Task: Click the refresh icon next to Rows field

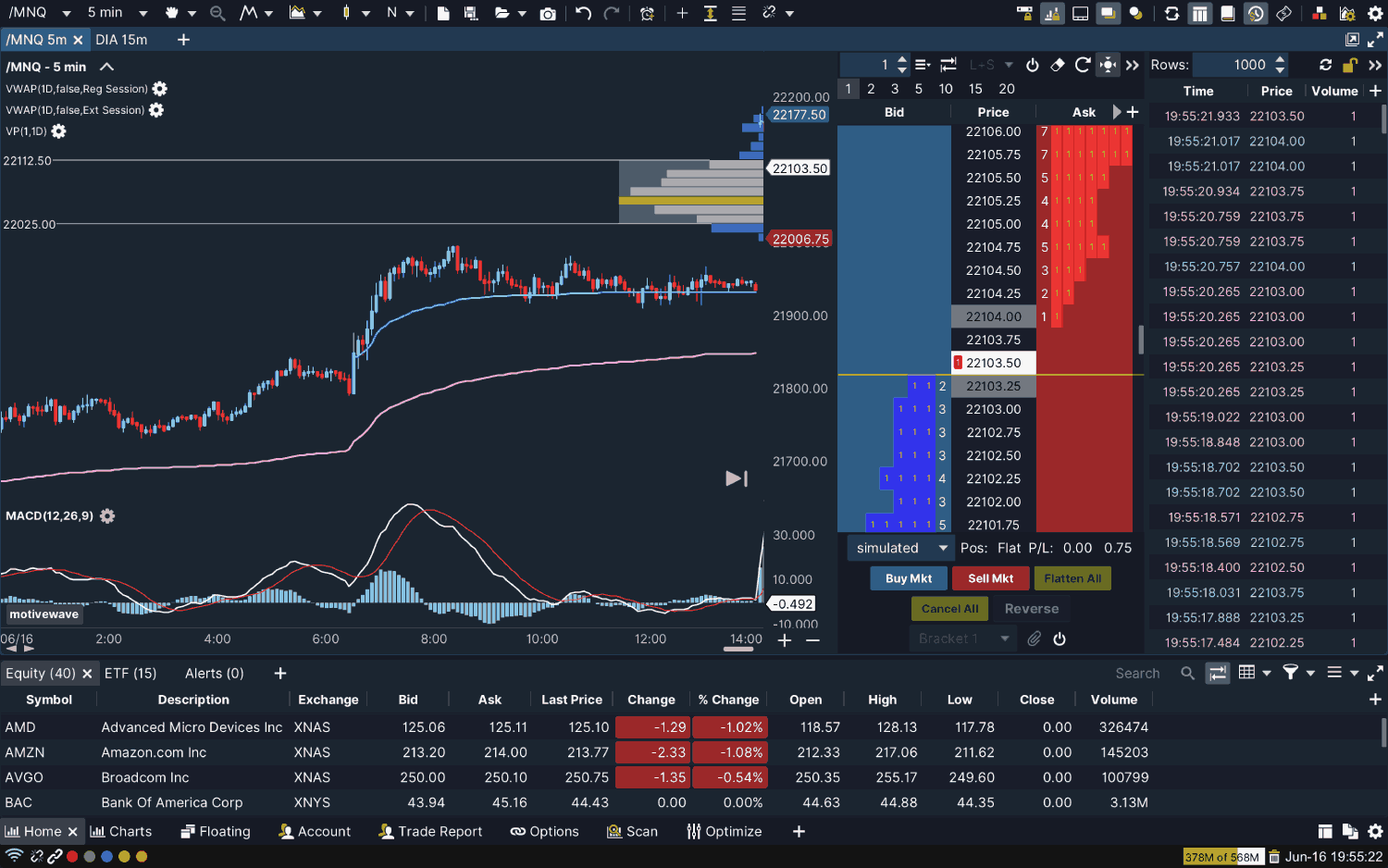Action: point(1326,65)
